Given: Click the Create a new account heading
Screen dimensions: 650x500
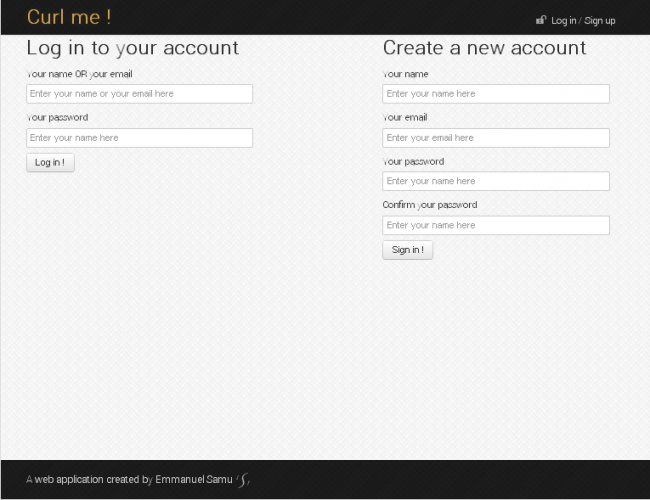Looking at the screenshot, I should (484, 48).
